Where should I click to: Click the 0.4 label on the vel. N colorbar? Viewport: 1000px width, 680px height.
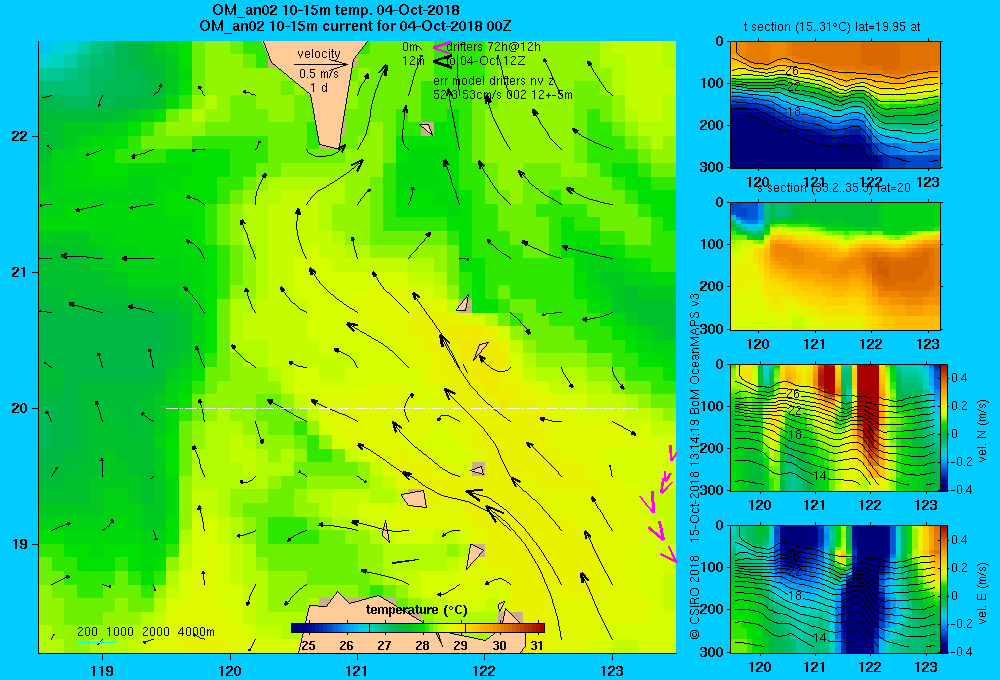[959, 378]
